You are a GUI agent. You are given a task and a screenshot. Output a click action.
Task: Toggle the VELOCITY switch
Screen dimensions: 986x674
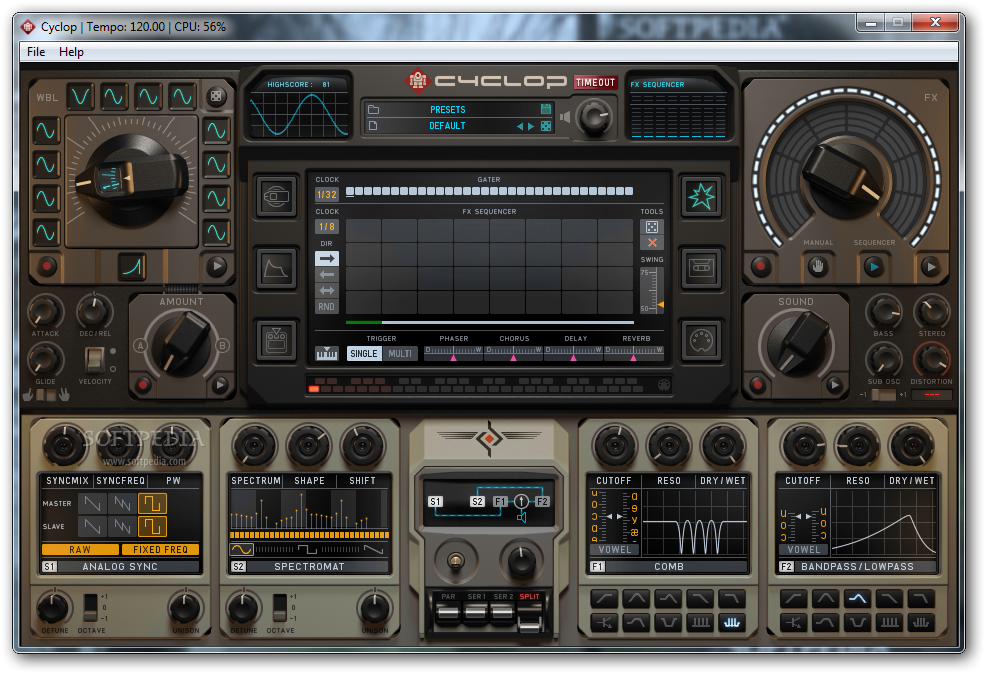coord(94,360)
